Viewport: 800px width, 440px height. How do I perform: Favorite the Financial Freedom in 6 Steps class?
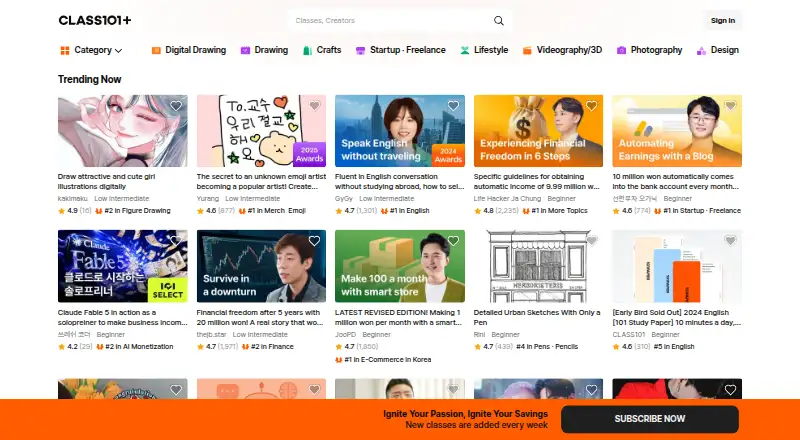tap(591, 106)
